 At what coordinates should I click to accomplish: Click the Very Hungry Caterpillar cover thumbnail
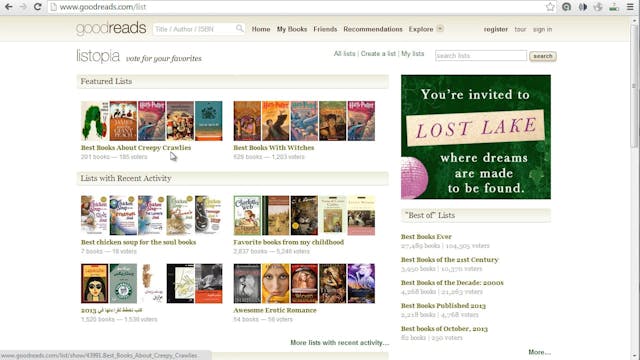click(x=95, y=121)
